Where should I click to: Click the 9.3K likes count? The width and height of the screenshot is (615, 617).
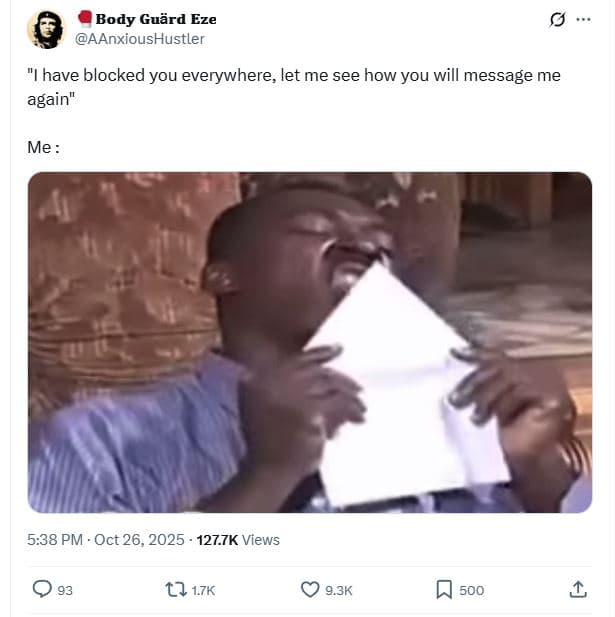pos(338,590)
